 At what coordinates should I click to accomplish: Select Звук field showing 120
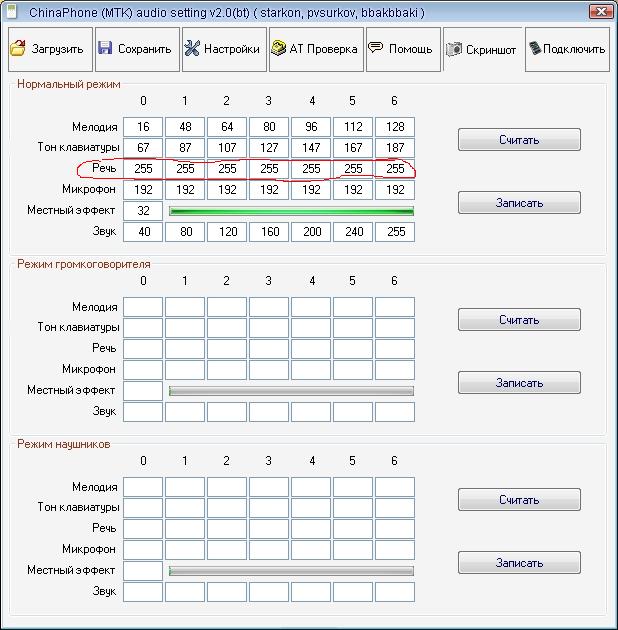click(227, 232)
